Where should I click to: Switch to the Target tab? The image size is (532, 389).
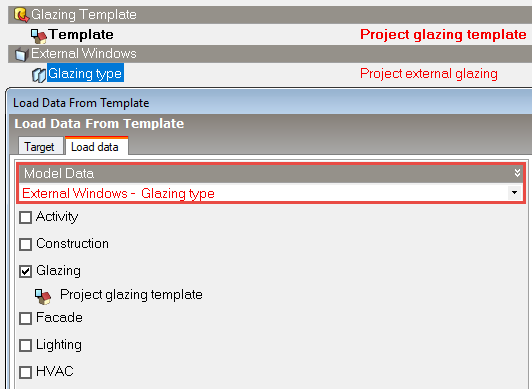point(39,147)
